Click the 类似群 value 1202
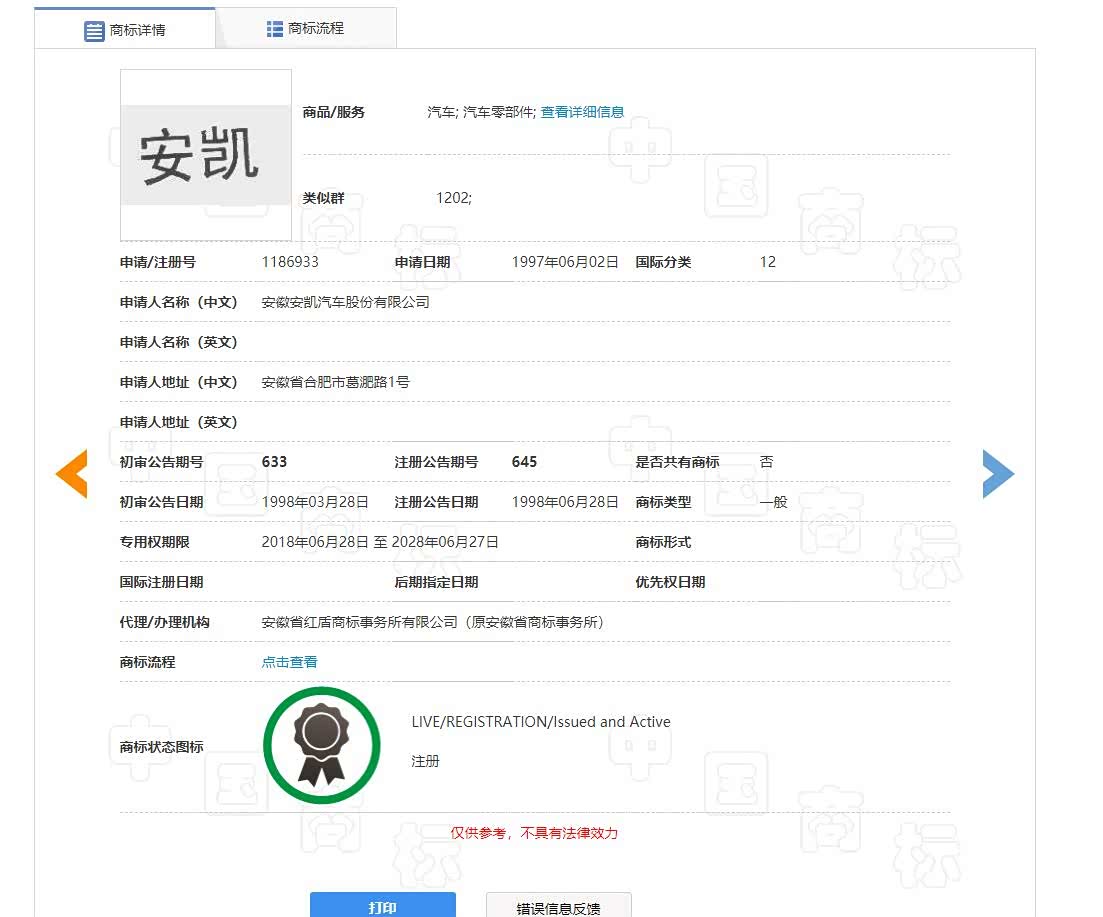This screenshot has height=917, width=1103. [x=453, y=198]
